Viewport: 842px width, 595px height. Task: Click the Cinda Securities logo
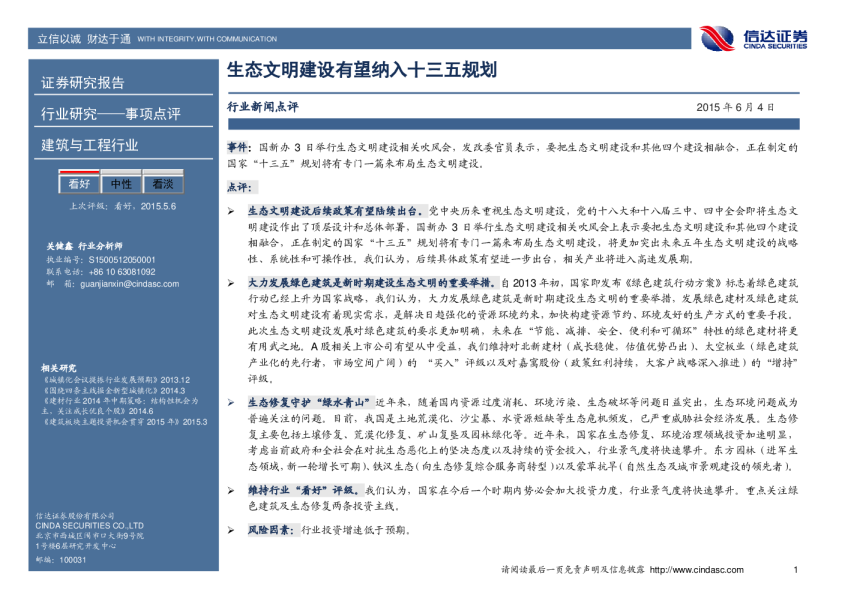753,38
